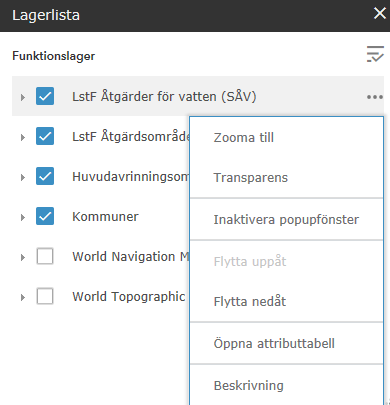Screen dimensions: 390x405
Task: Enable the World Navigation Map layer
Action: coord(45,256)
